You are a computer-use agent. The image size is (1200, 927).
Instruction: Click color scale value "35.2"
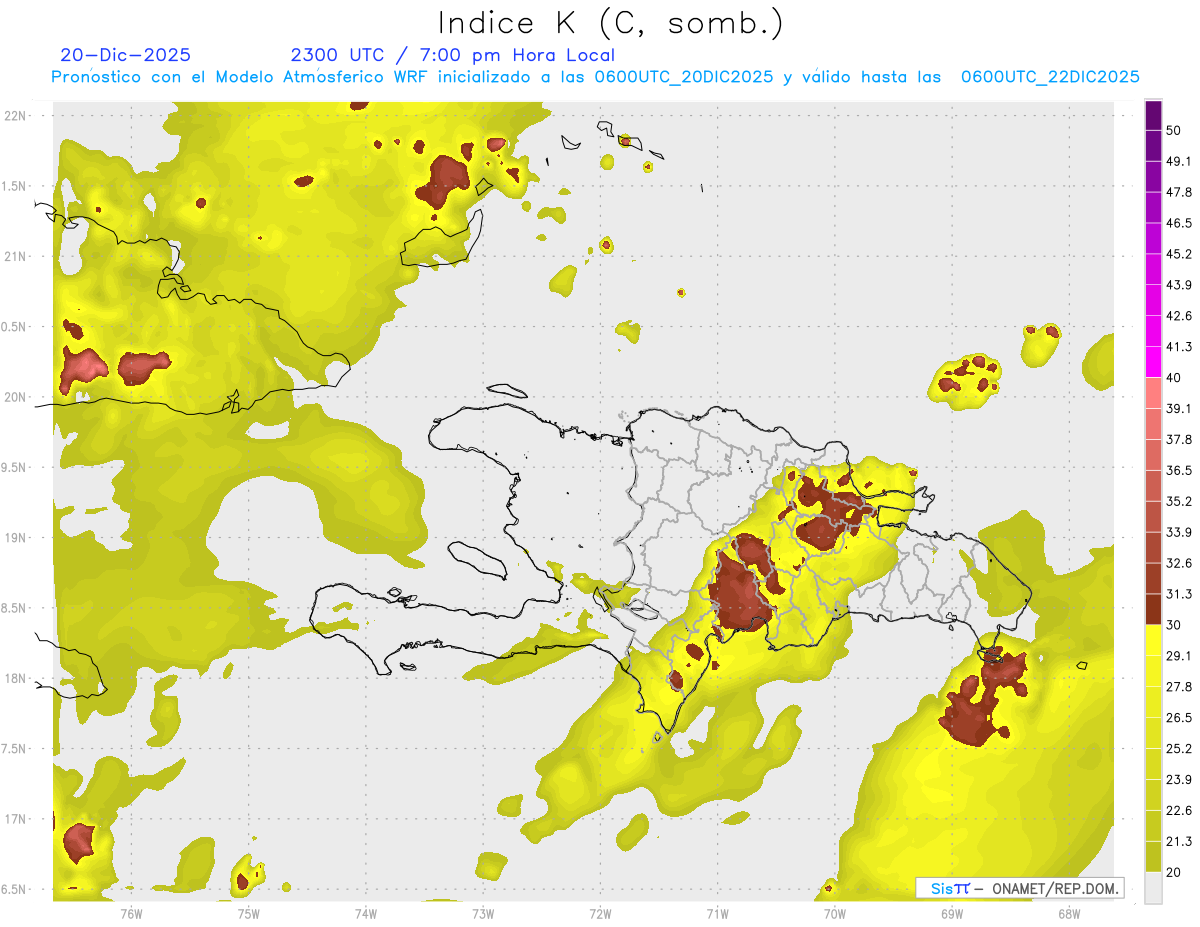coord(1179,501)
